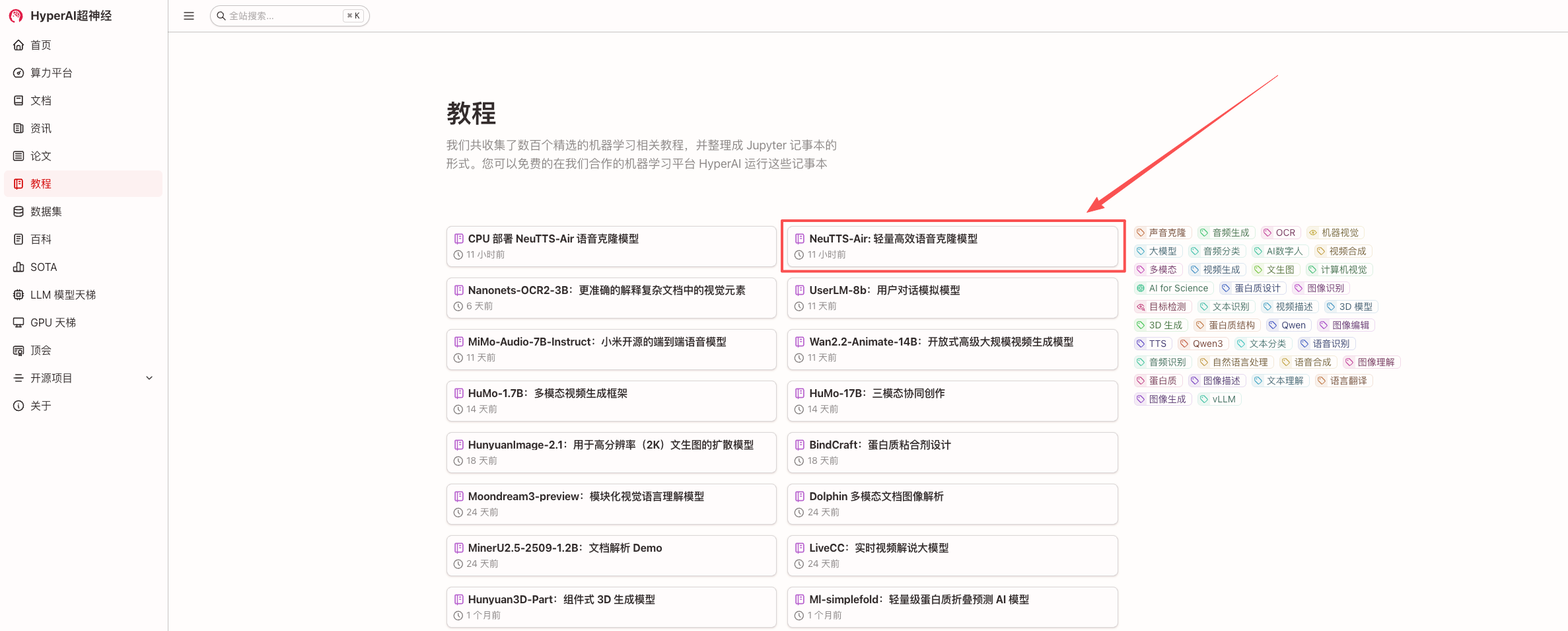Select the 音频生成 tag

pos(1226,233)
